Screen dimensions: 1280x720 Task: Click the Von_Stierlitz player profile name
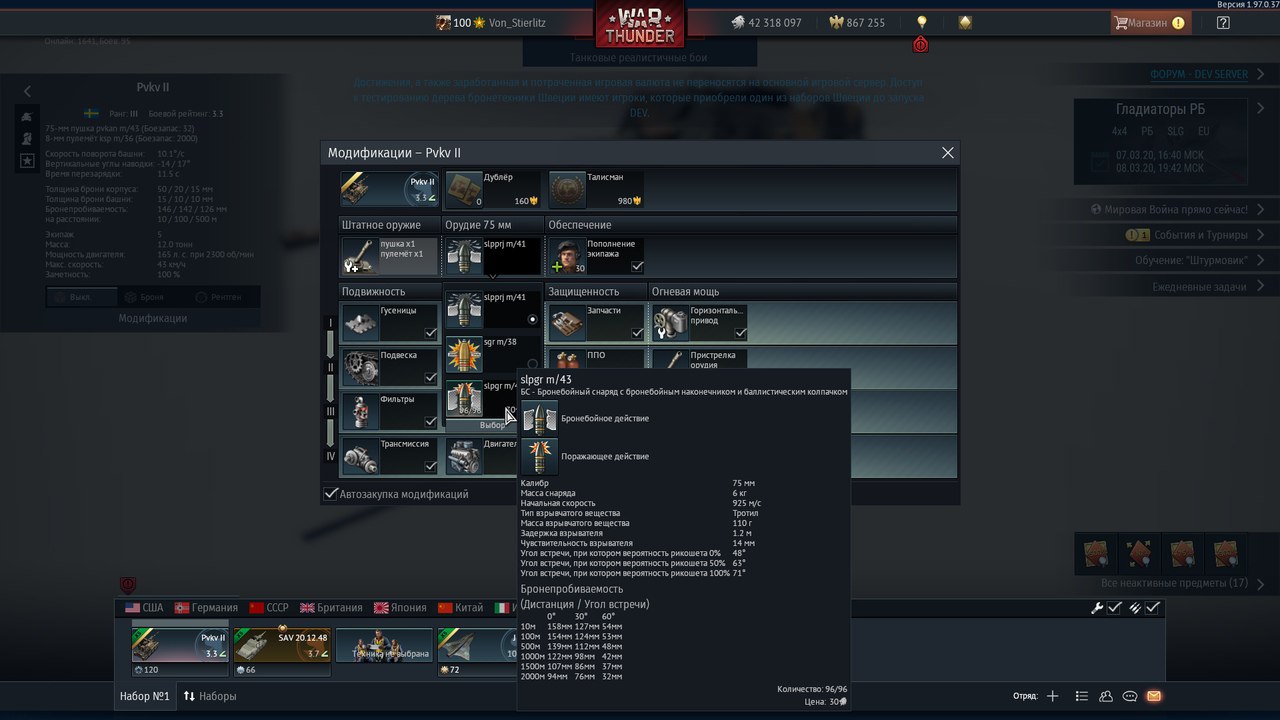point(517,22)
